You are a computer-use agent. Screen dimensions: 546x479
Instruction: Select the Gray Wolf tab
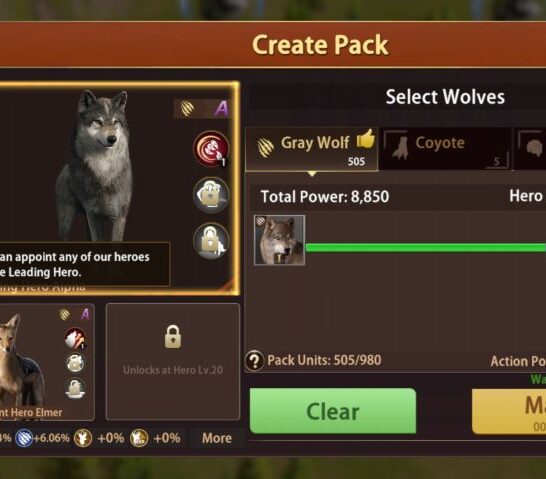click(x=312, y=149)
